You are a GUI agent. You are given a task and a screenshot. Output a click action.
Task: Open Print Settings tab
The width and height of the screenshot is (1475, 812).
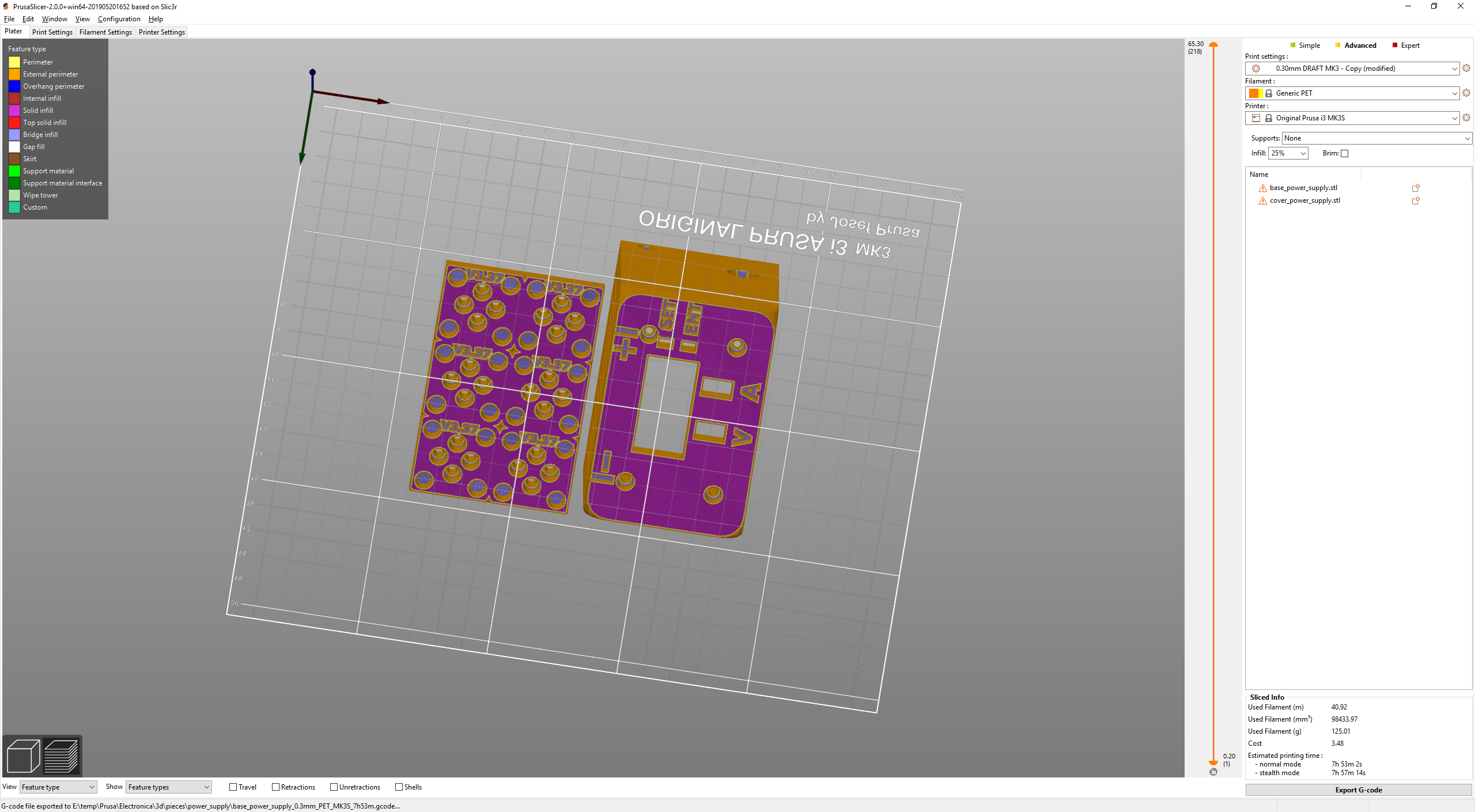coord(51,32)
